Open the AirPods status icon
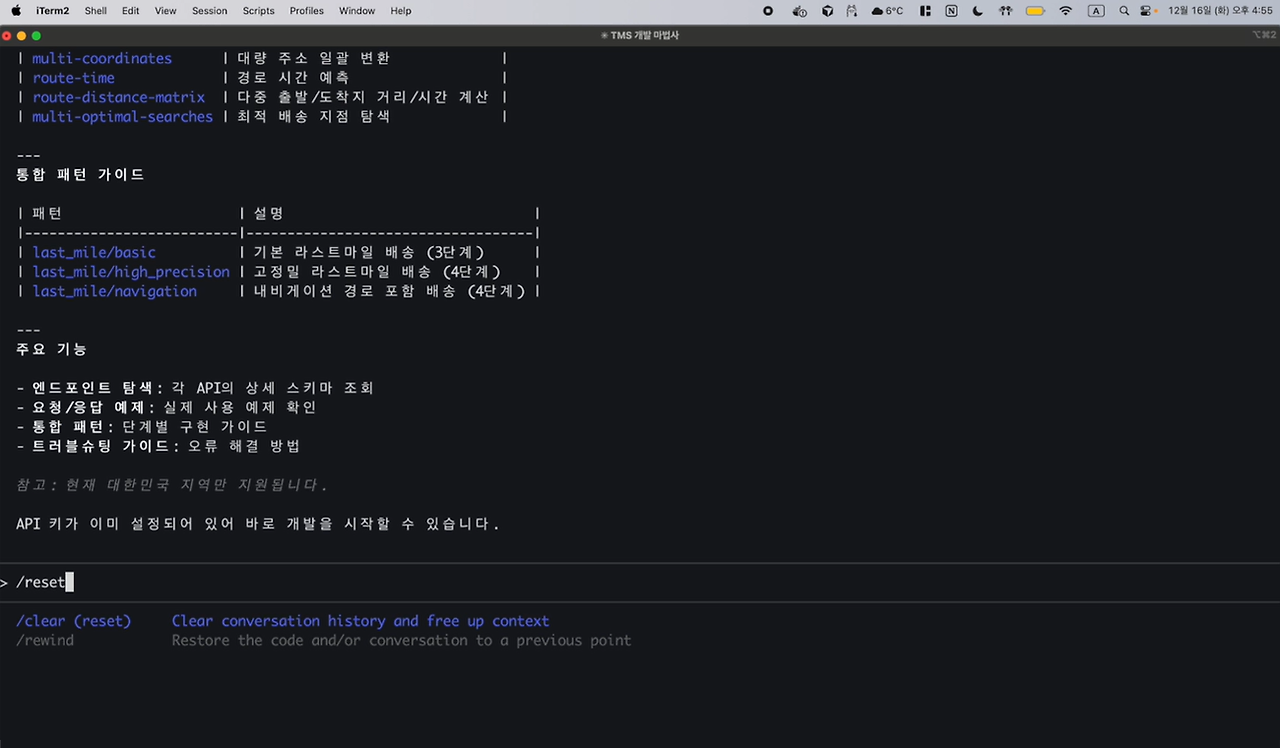 point(1006,11)
